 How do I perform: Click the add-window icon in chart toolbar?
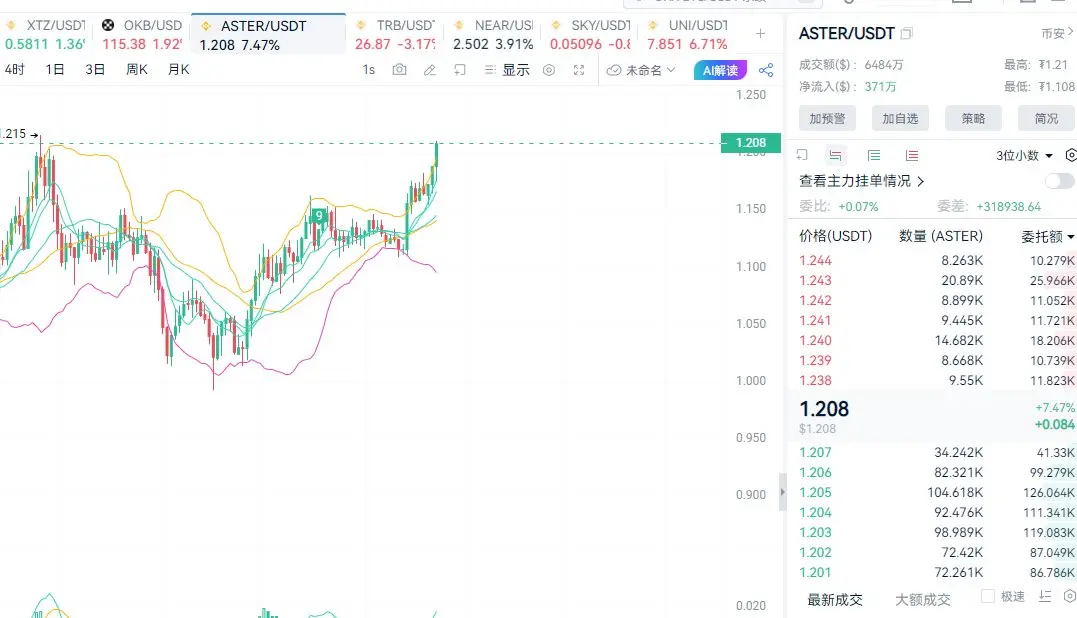[x=460, y=69]
